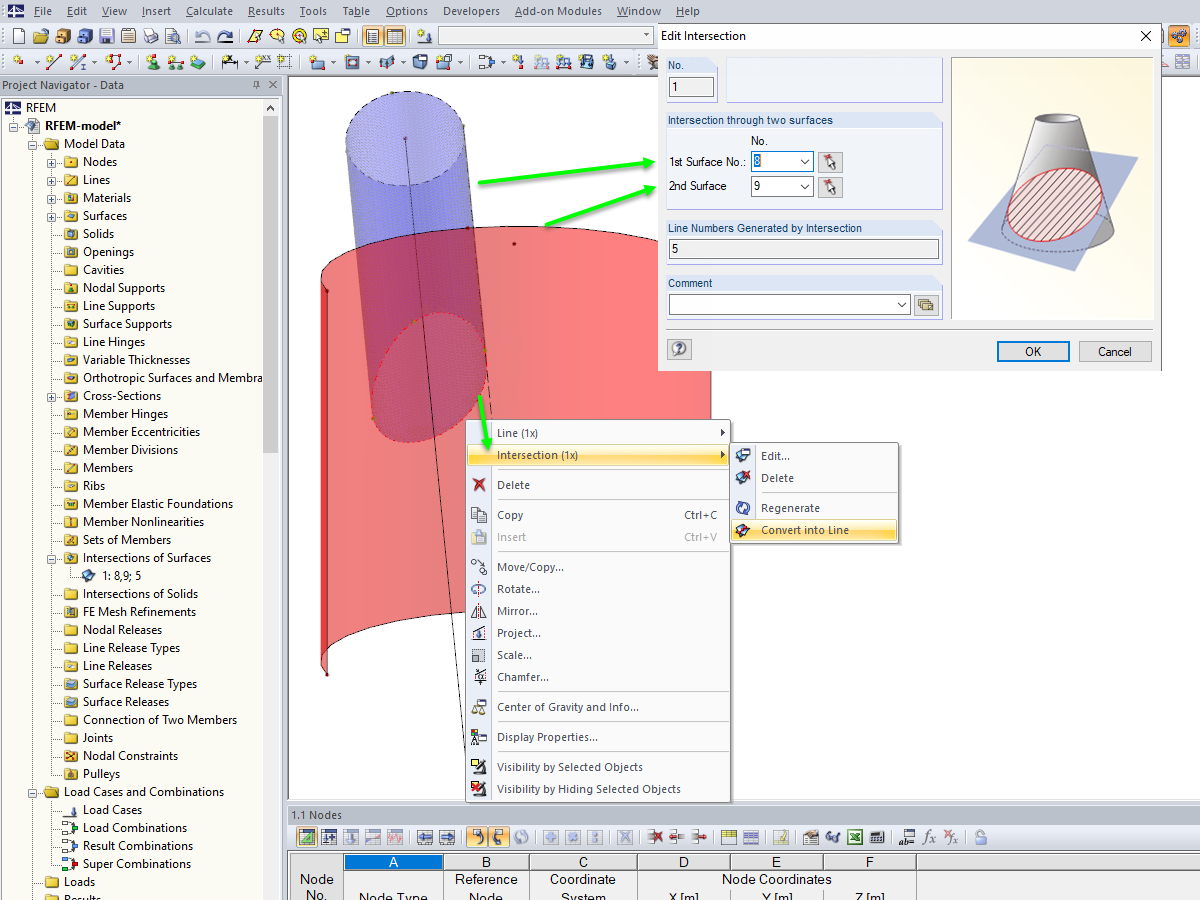Click the intersection No. input field
This screenshot has height=900, width=1200.
pos(692,87)
